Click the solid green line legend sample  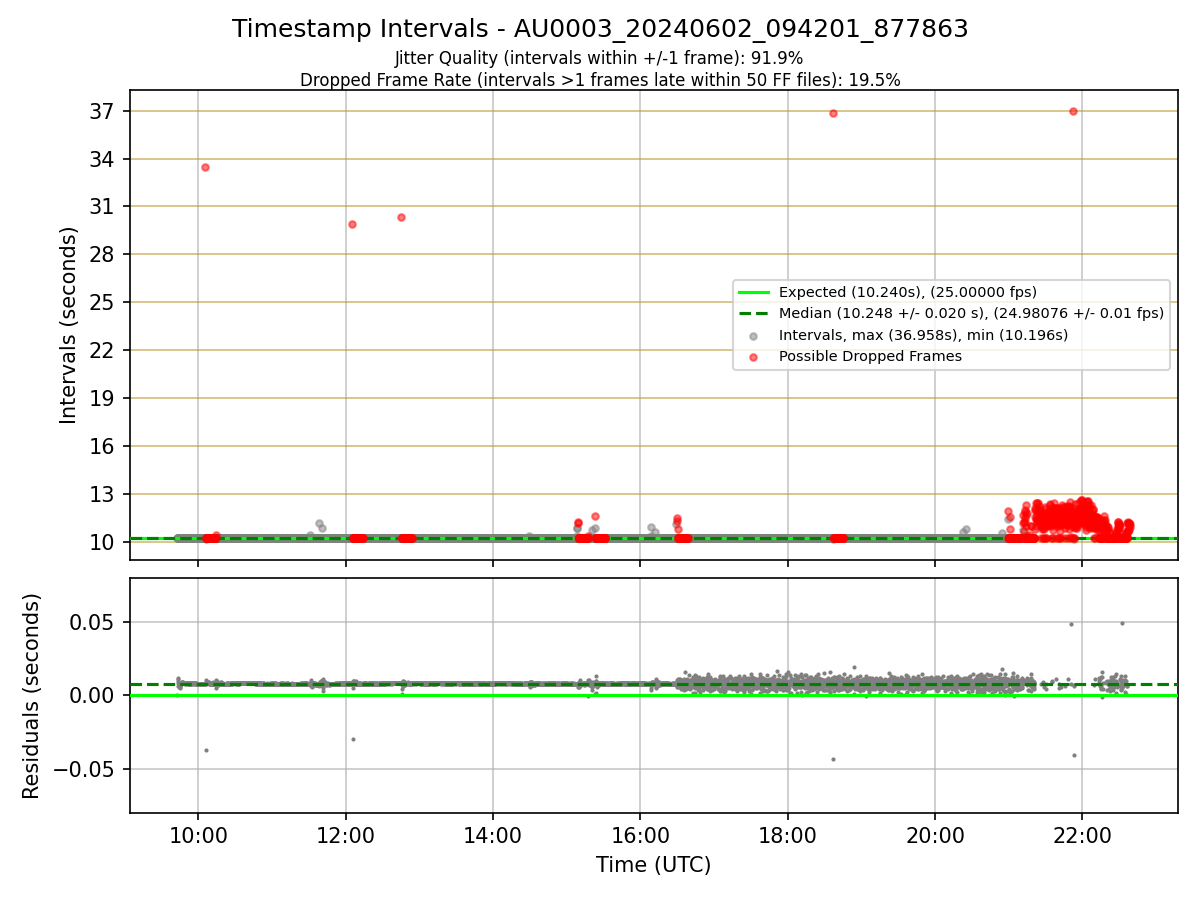pyautogui.click(x=754, y=292)
